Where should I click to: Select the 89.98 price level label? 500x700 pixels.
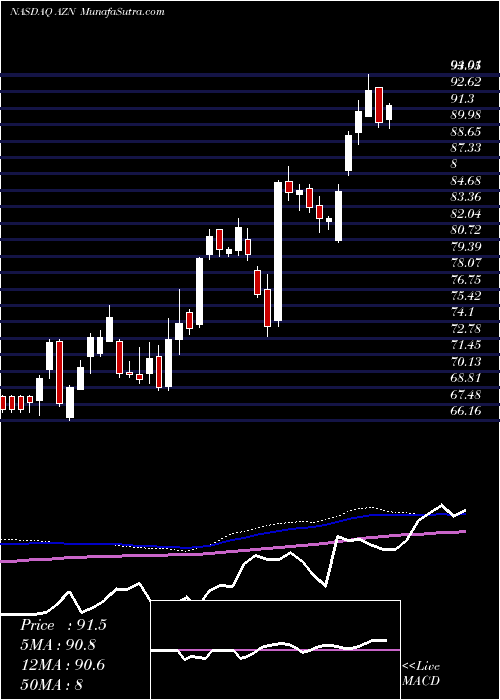click(x=466, y=115)
